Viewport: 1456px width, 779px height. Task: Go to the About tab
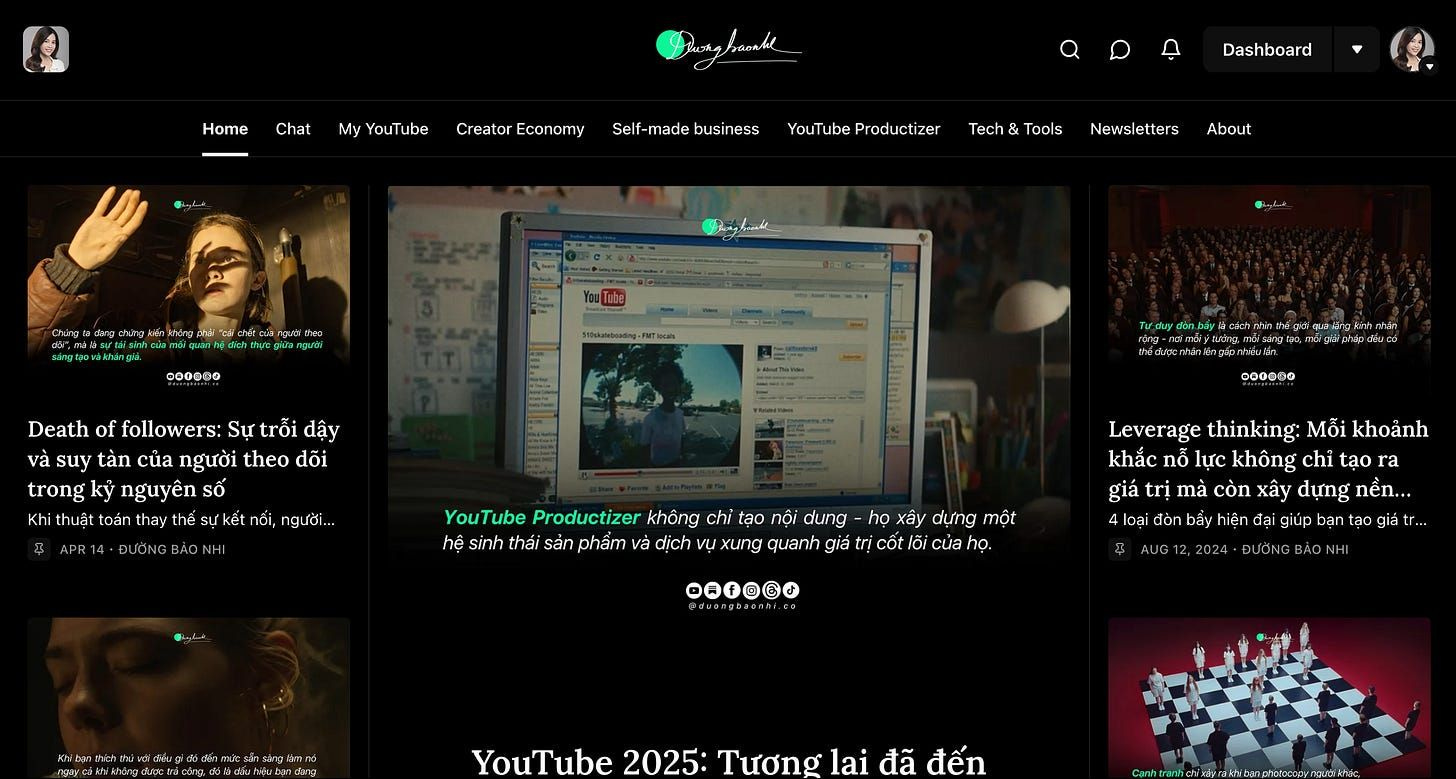(1229, 129)
